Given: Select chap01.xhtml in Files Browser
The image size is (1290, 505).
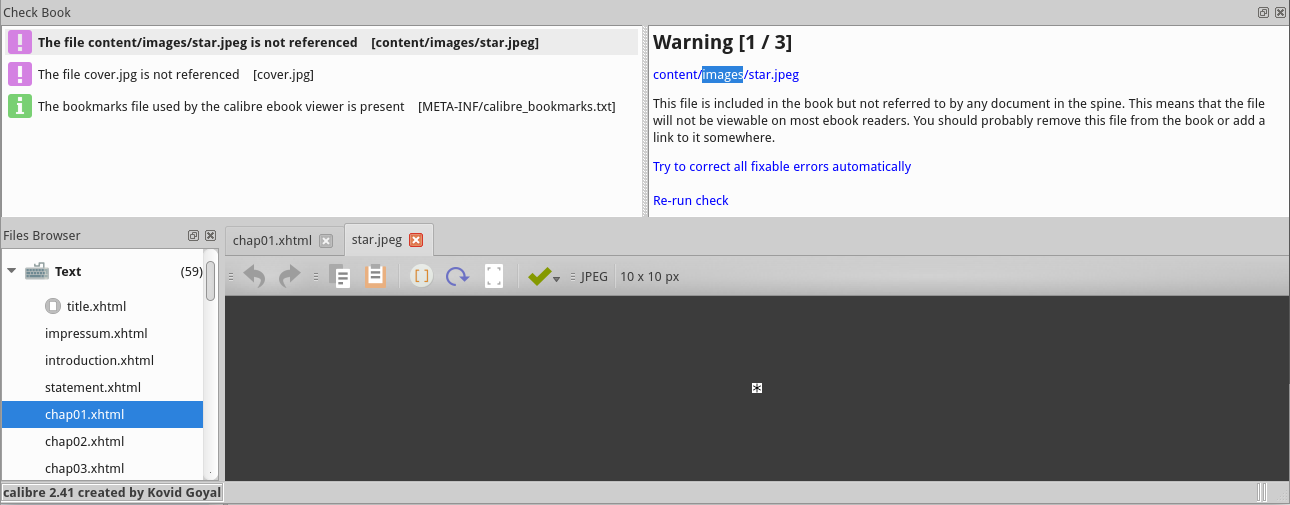Looking at the screenshot, I should coord(102,414).
